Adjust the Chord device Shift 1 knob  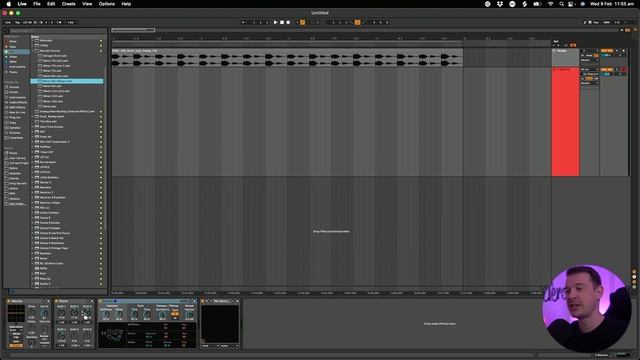(61, 313)
